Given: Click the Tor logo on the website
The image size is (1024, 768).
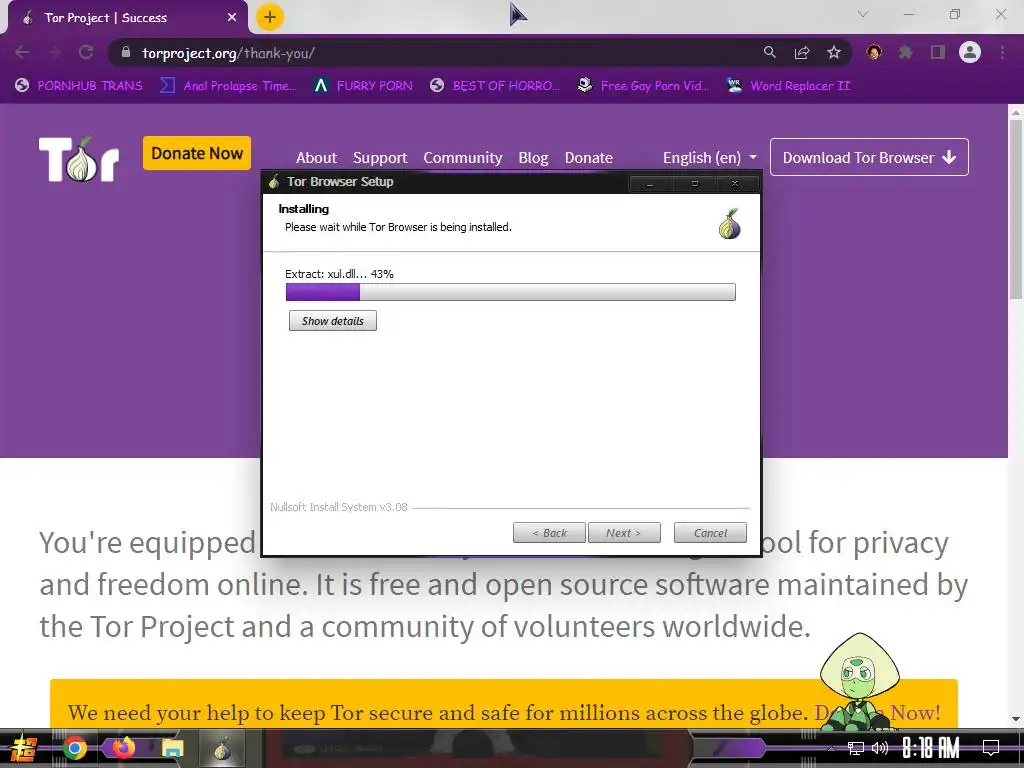Looking at the screenshot, I should point(79,159).
